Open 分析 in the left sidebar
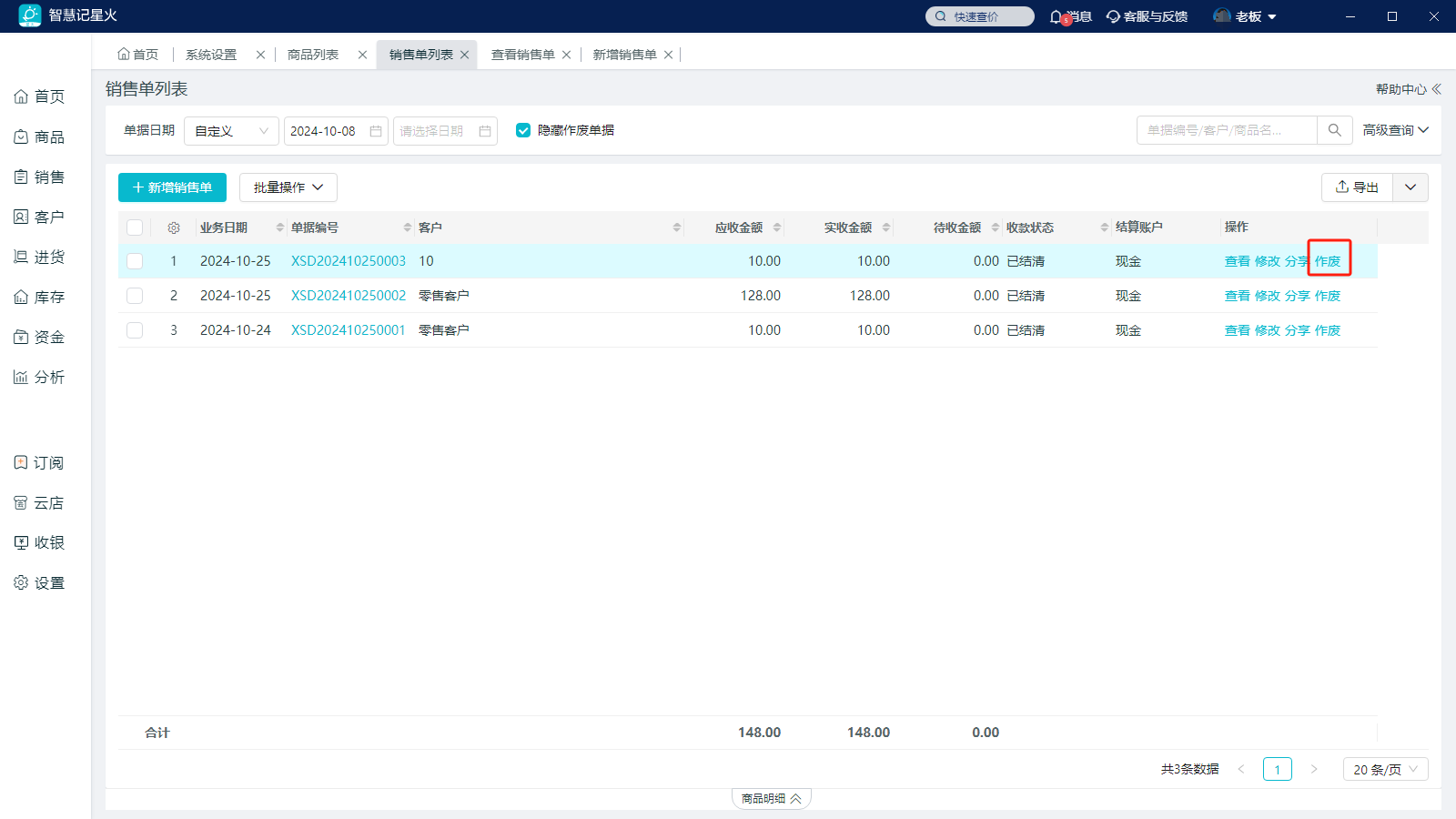 pos(39,377)
